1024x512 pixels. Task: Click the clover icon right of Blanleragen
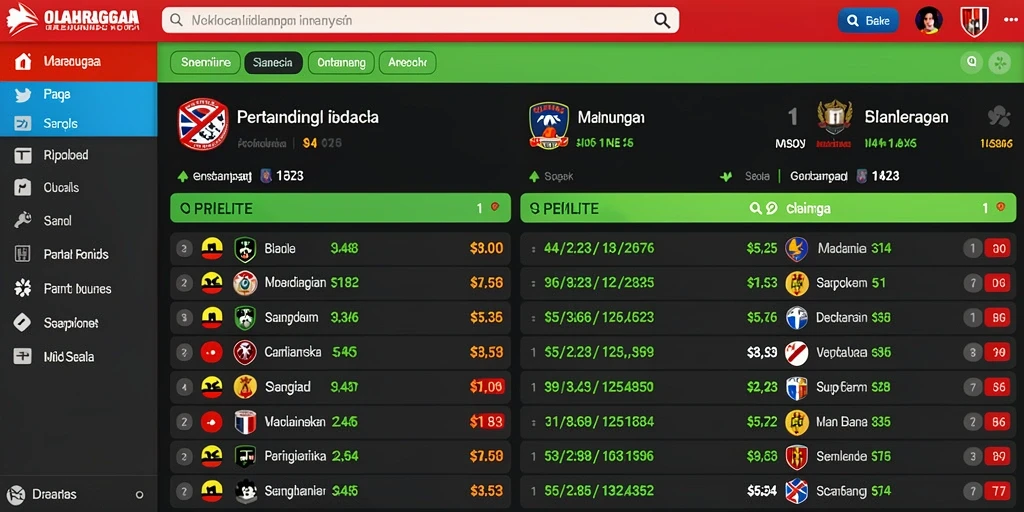click(x=999, y=117)
